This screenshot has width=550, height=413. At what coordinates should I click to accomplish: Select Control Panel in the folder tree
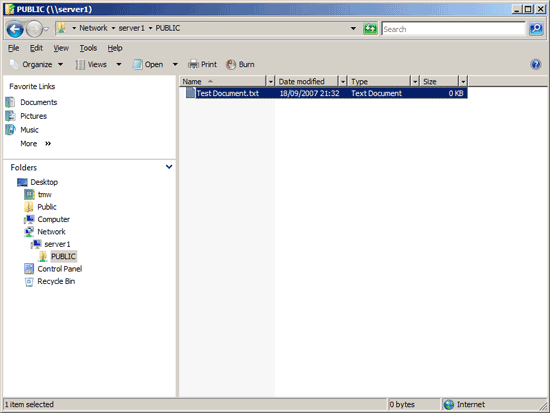(60, 269)
